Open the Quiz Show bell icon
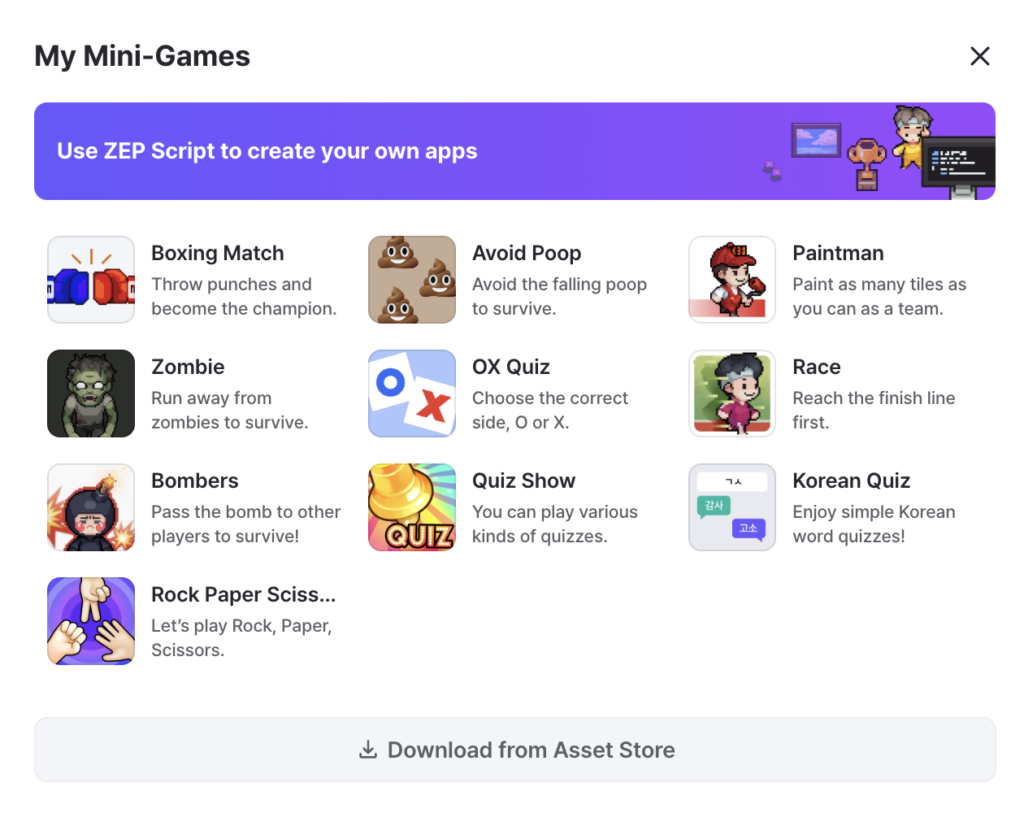The width and height of the screenshot is (1024, 813). click(x=411, y=507)
